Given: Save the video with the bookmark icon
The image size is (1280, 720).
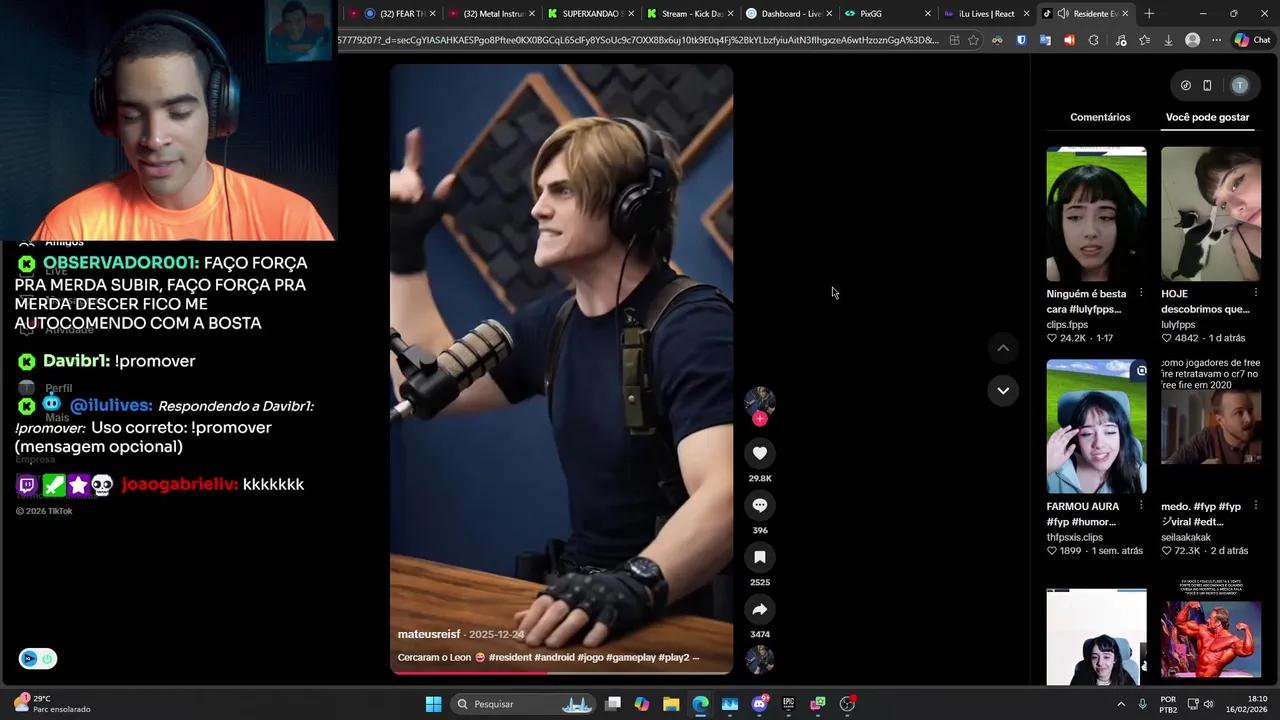Looking at the screenshot, I should [760, 557].
